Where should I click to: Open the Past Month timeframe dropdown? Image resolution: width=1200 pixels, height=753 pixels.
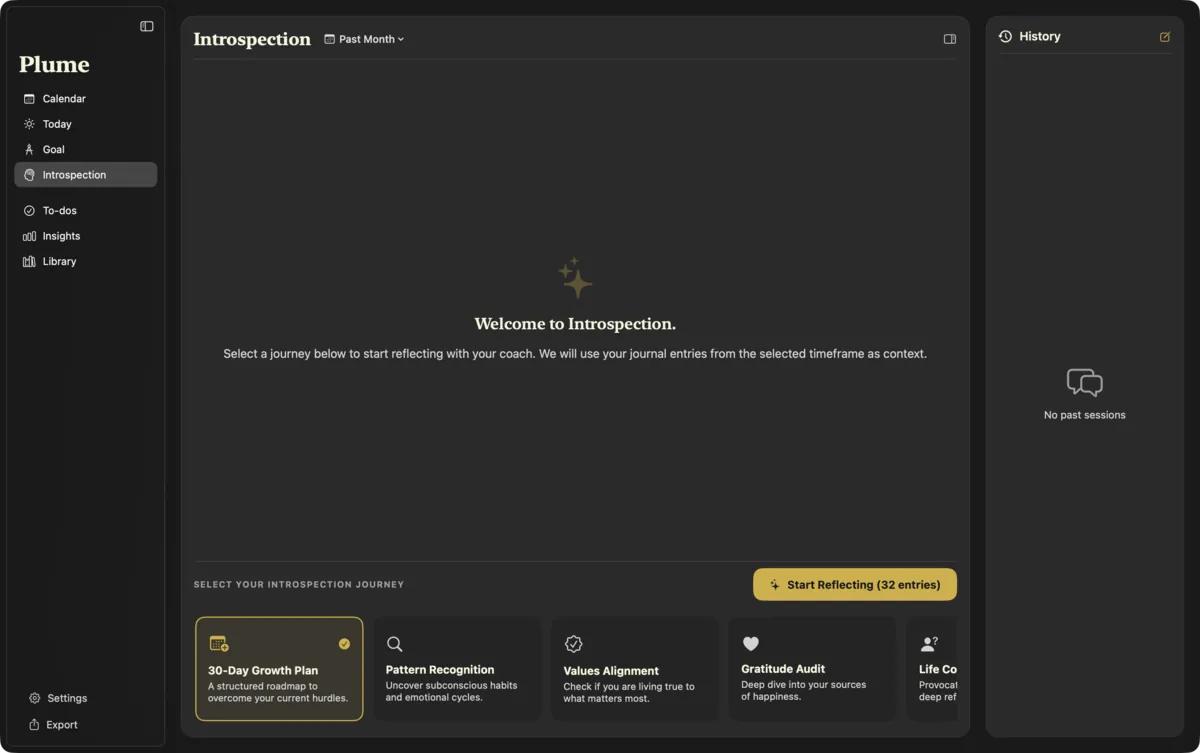tap(364, 39)
